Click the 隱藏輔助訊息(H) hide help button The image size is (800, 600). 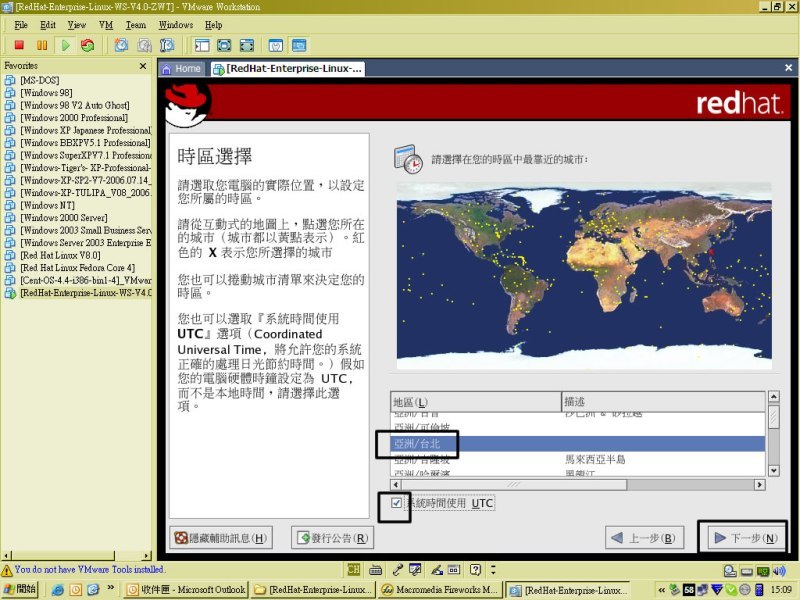pos(221,538)
